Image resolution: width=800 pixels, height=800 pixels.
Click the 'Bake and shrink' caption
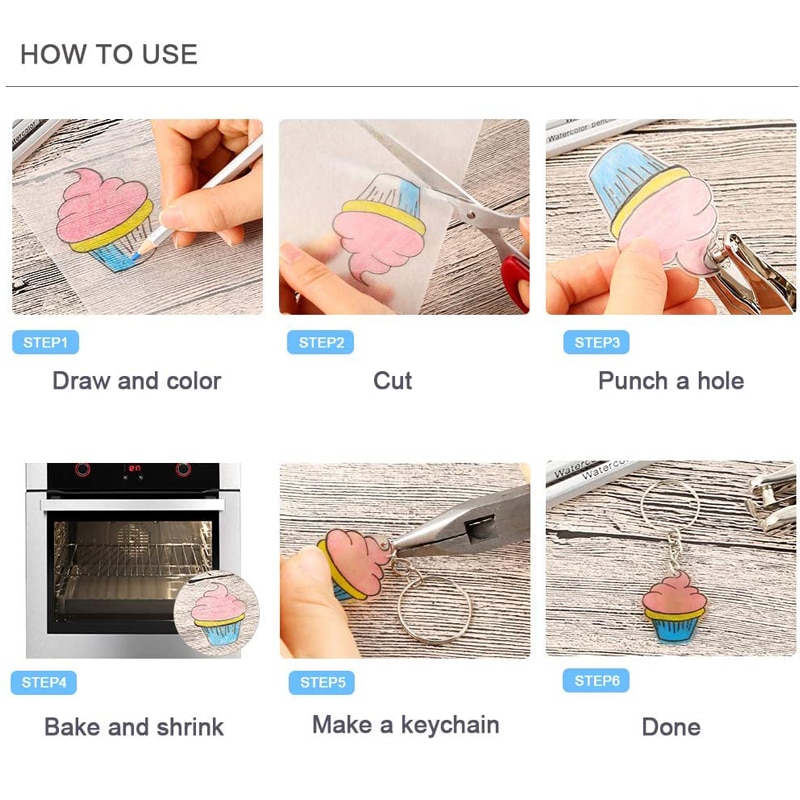134,727
